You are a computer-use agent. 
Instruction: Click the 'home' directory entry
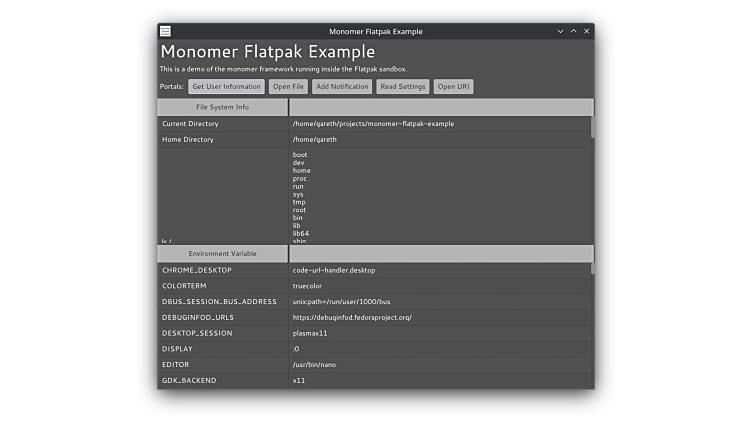click(302, 171)
